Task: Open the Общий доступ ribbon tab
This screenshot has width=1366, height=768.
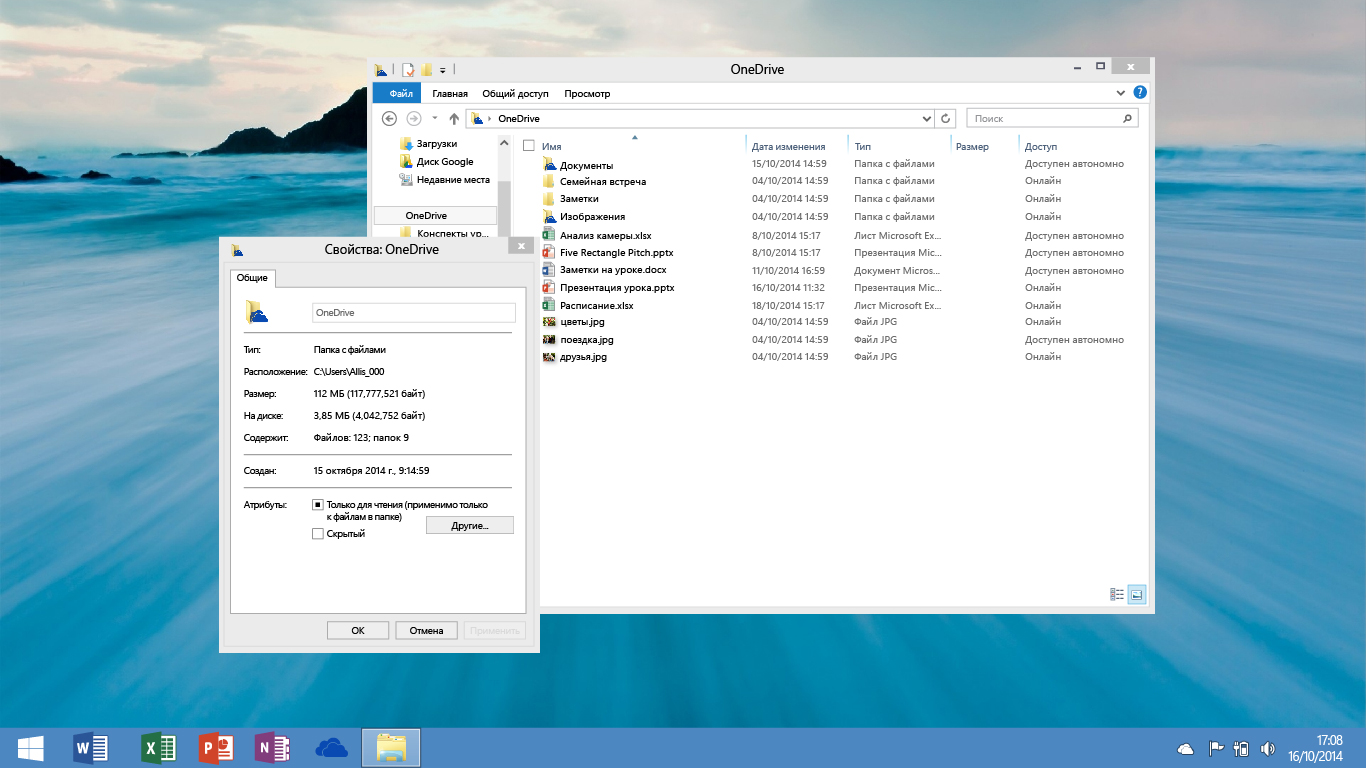Action: click(x=515, y=93)
